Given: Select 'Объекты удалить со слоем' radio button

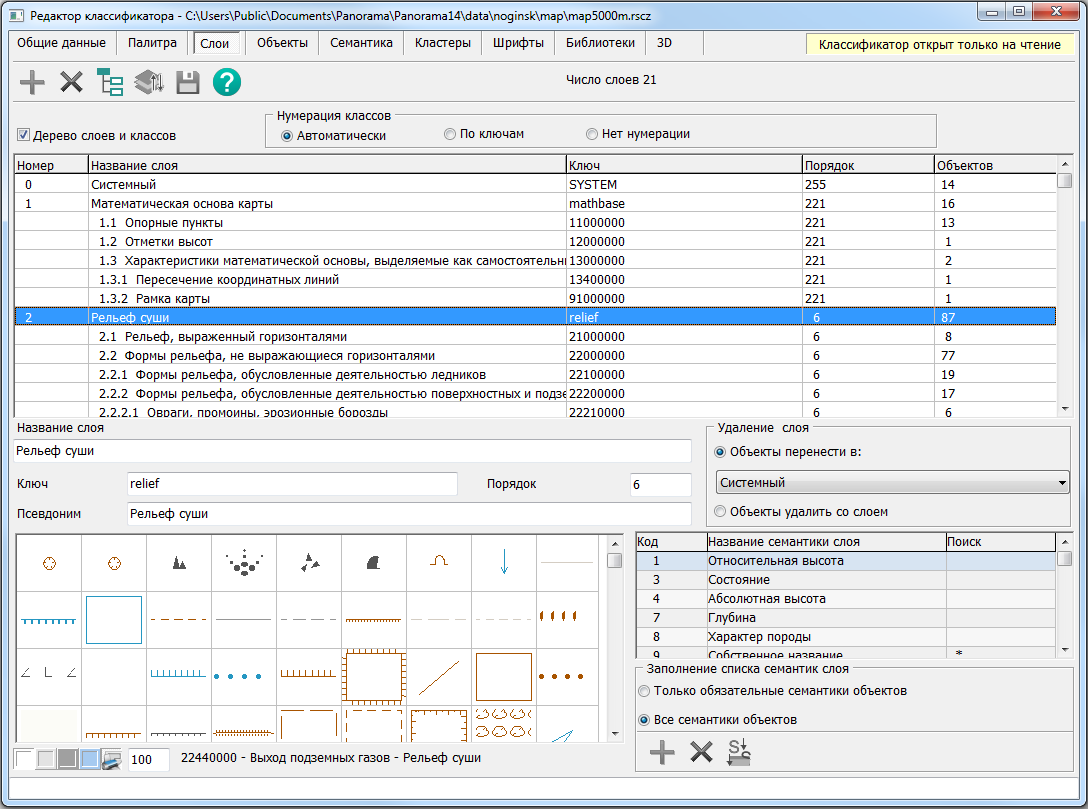Looking at the screenshot, I should point(721,512).
